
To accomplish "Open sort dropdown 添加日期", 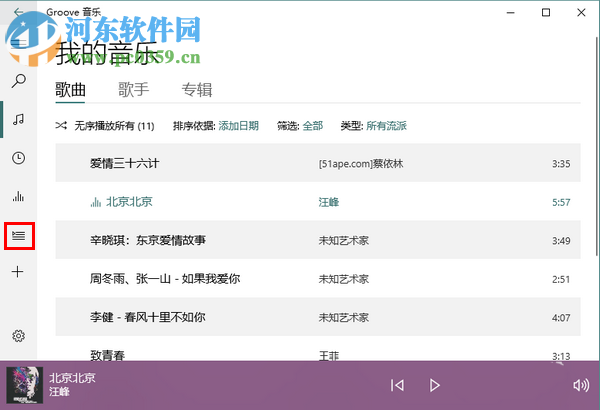I will pos(239,126).
